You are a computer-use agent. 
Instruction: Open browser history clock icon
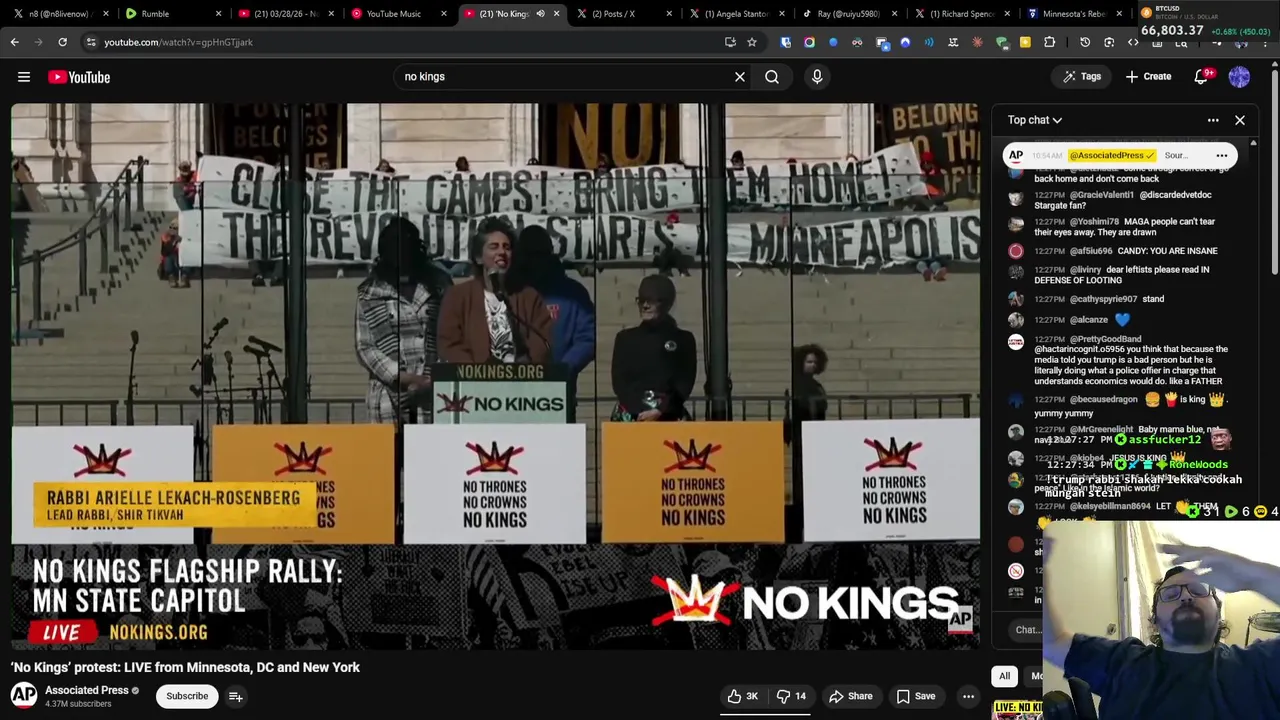[1085, 42]
